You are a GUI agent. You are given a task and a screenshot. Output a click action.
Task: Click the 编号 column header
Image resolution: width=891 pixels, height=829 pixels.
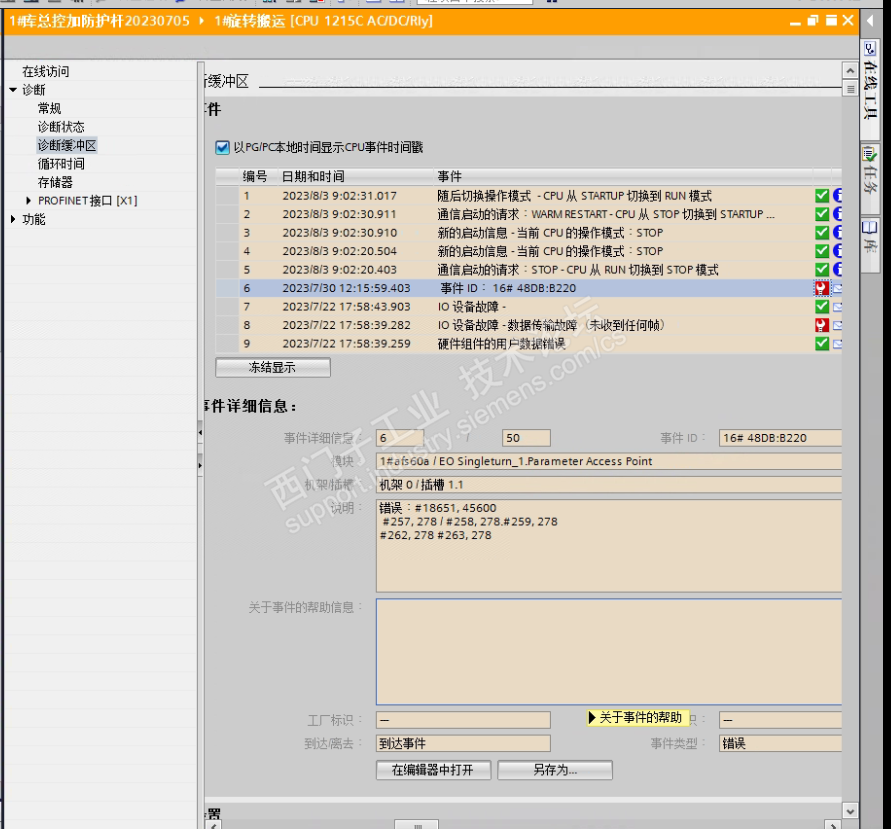(258, 176)
